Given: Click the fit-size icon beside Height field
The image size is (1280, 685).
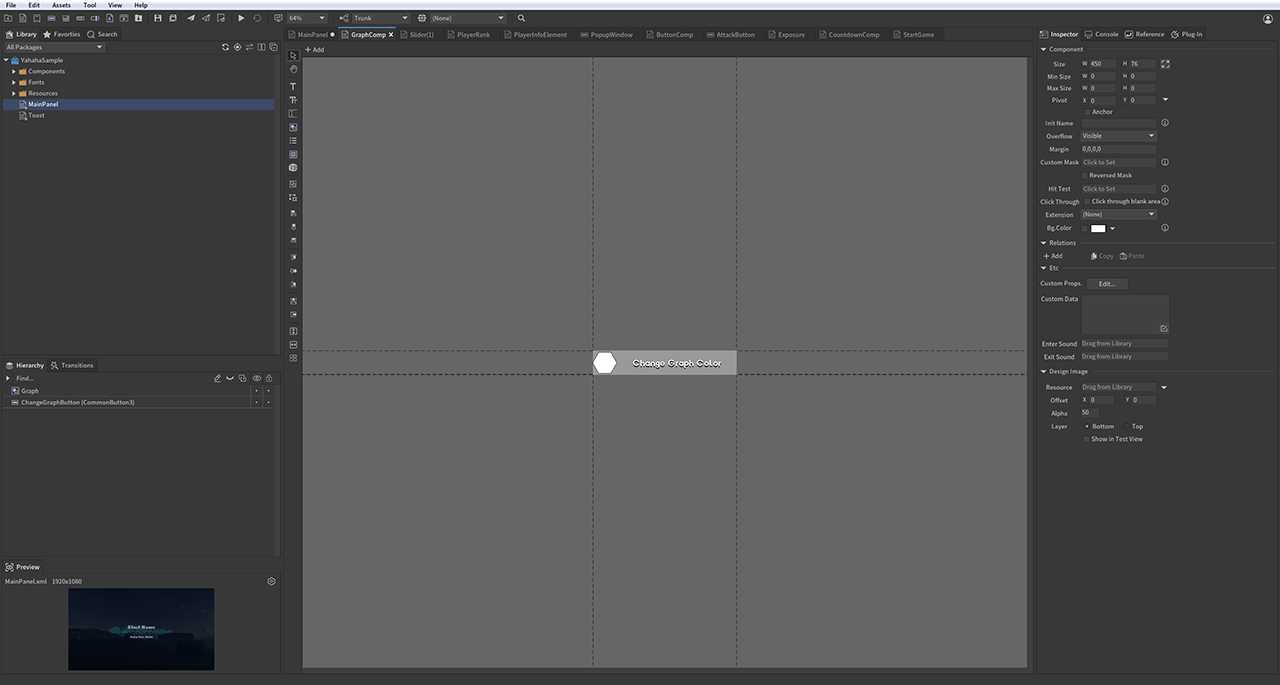Looking at the screenshot, I should click(x=1165, y=64).
